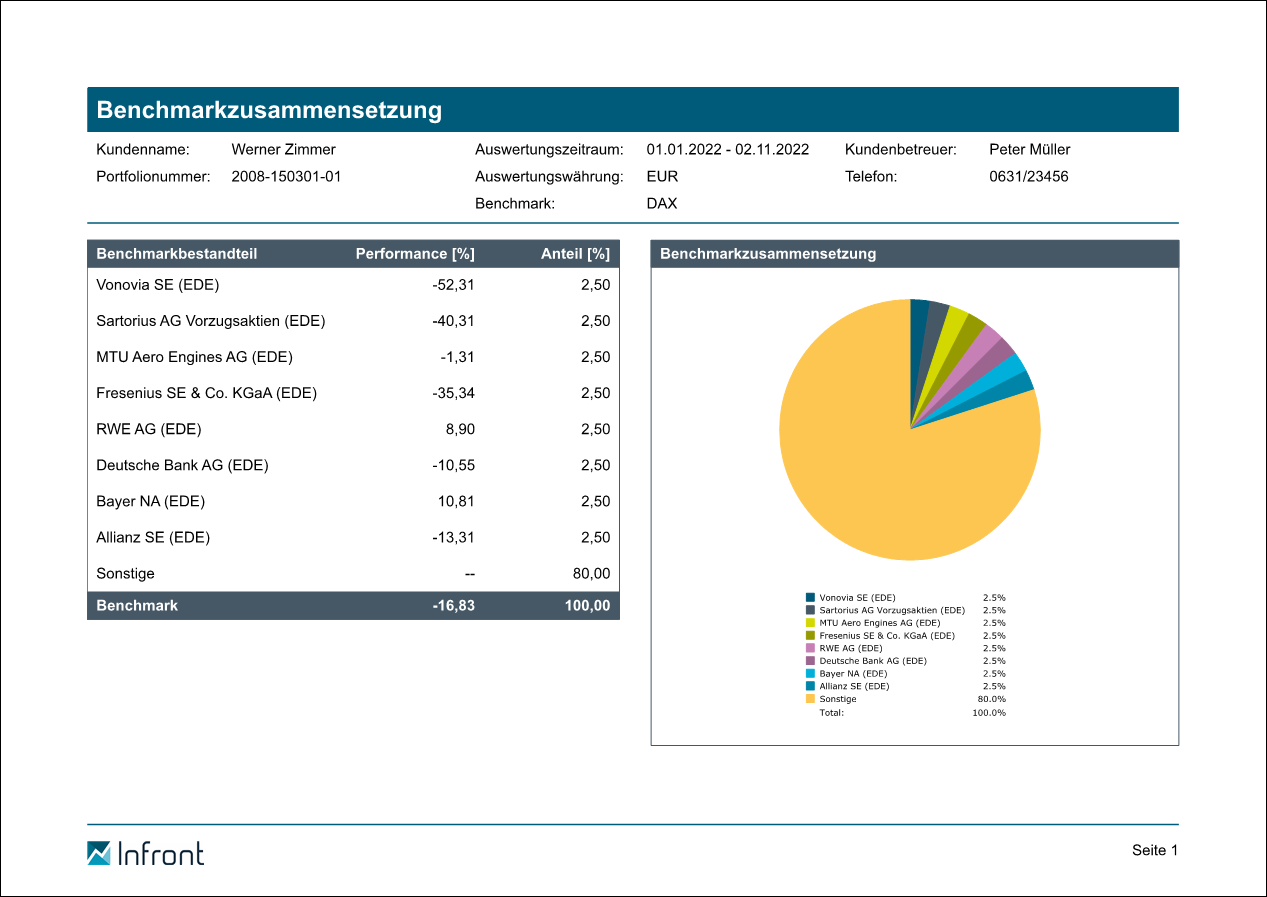Click the phone number 0631/23456
Screen dimensions: 1267x897
tap(1028, 177)
